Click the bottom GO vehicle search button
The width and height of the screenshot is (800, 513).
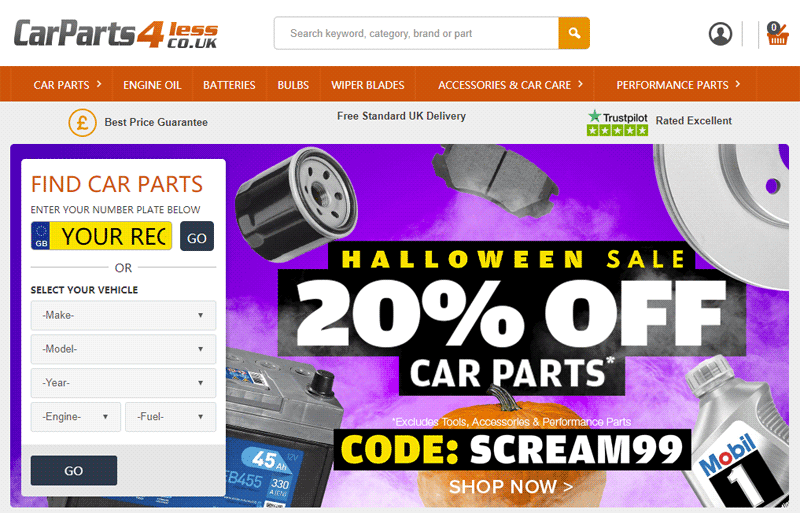[x=74, y=471]
